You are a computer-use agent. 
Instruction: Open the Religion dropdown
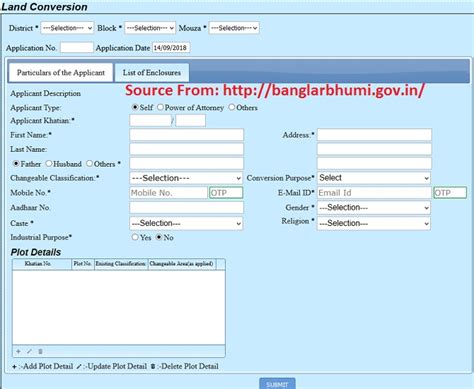(x=374, y=223)
